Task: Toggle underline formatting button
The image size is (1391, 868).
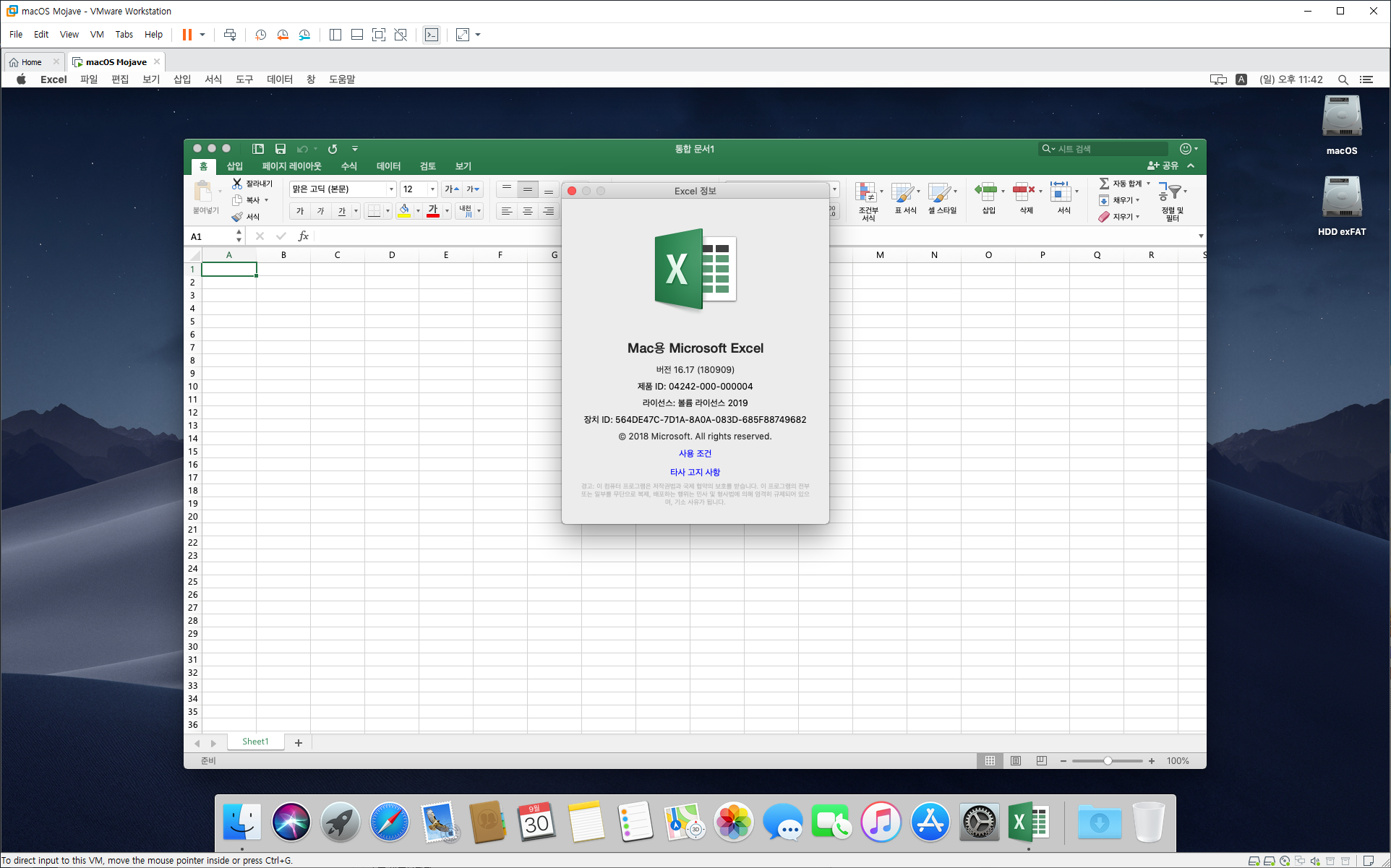Action: [x=342, y=211]
